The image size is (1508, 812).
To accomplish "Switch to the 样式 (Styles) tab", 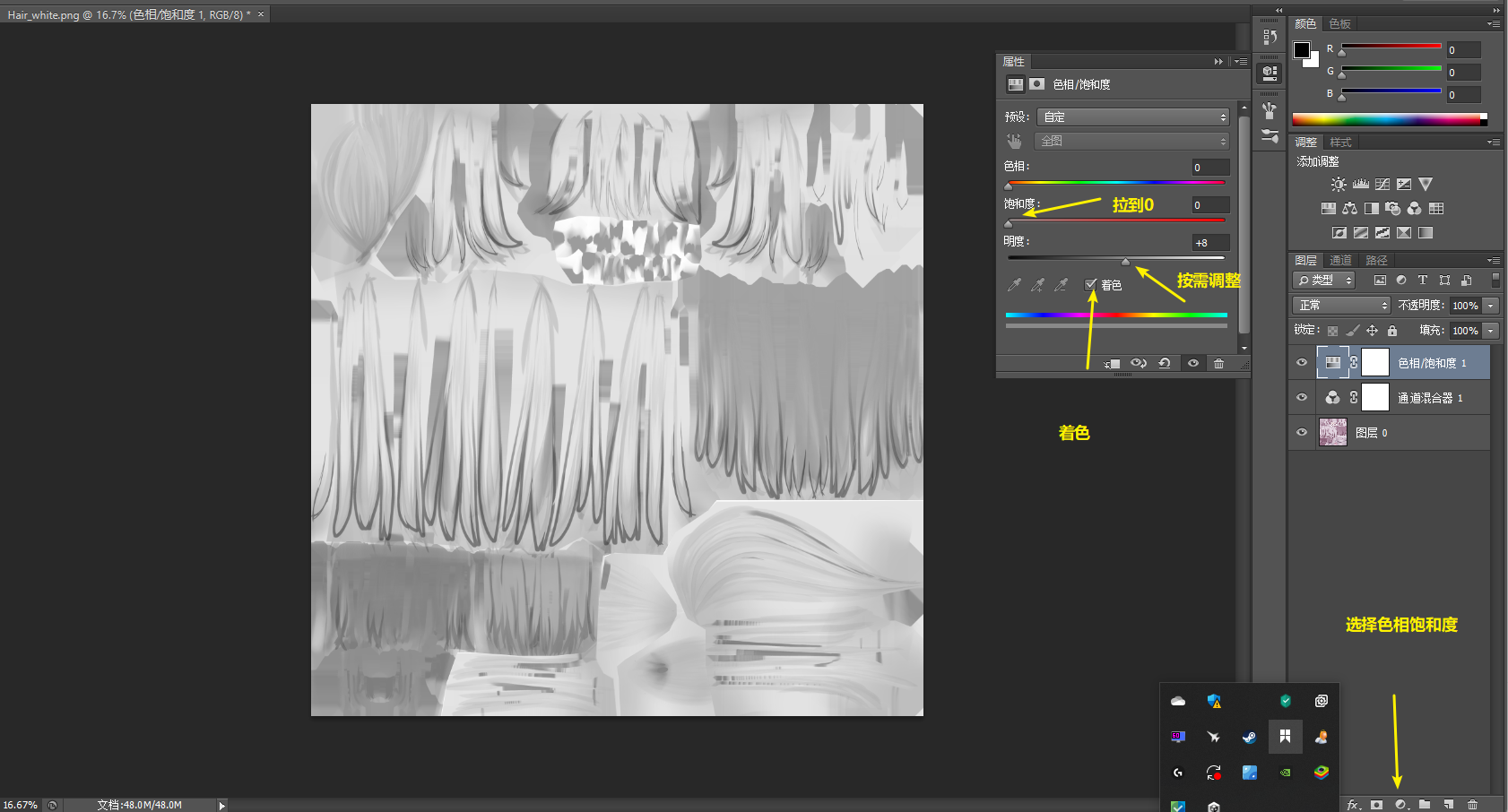I will (1340, 143).
